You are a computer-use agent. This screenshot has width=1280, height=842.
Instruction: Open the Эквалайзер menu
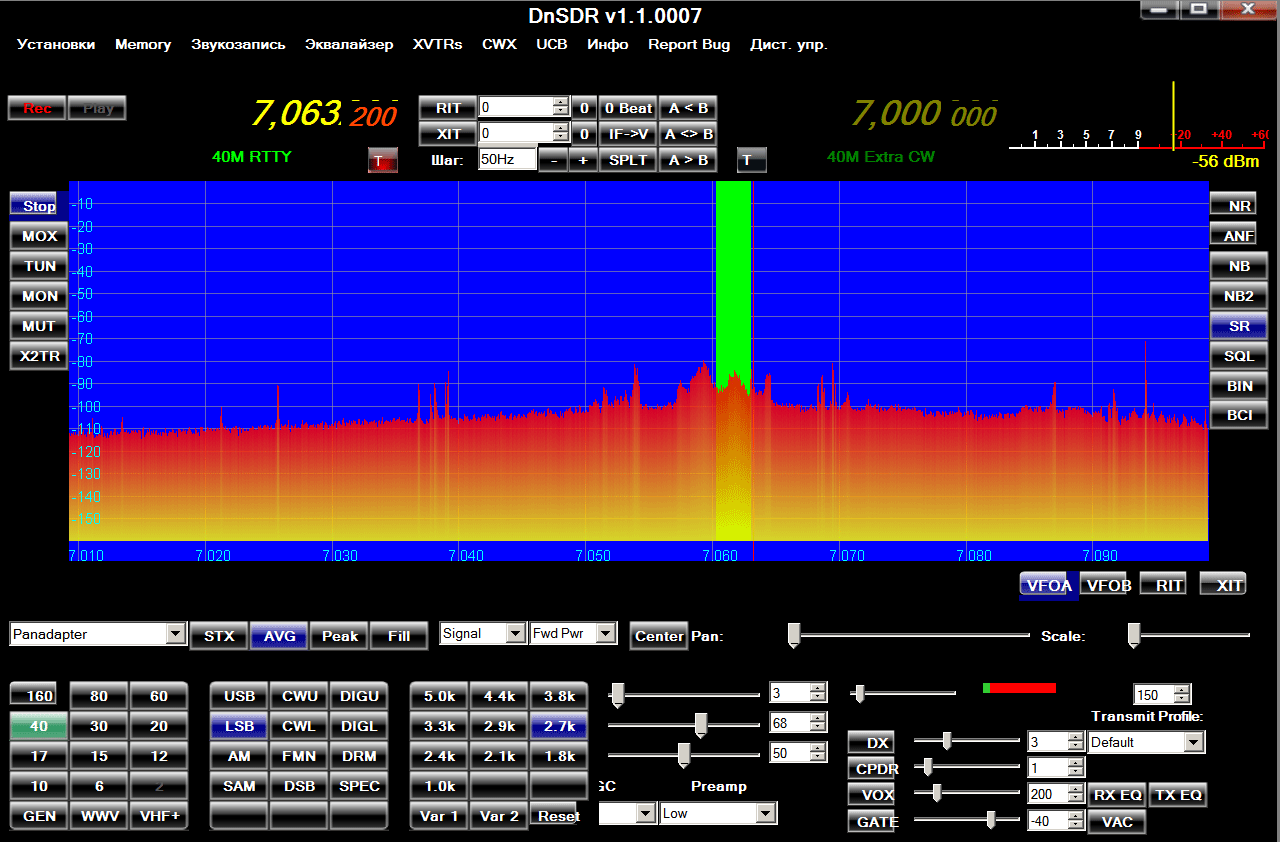[x=349, y=45]
